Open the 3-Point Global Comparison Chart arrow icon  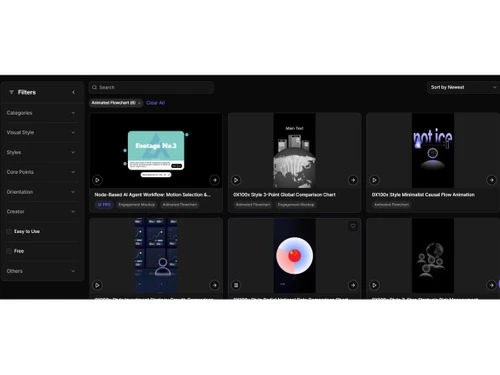click(353, 180)
